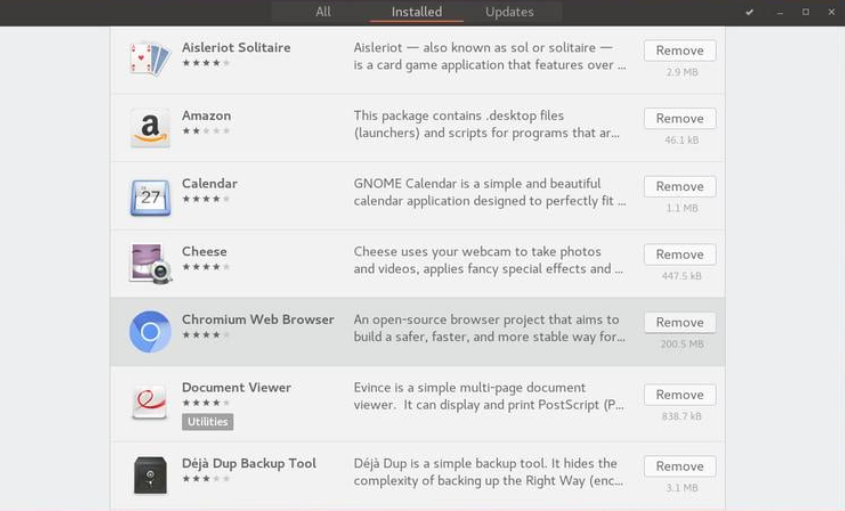Remove Chromium Web Browser
Screen dimensions: 845x511
pyautogui.click(x=680, y=322)
